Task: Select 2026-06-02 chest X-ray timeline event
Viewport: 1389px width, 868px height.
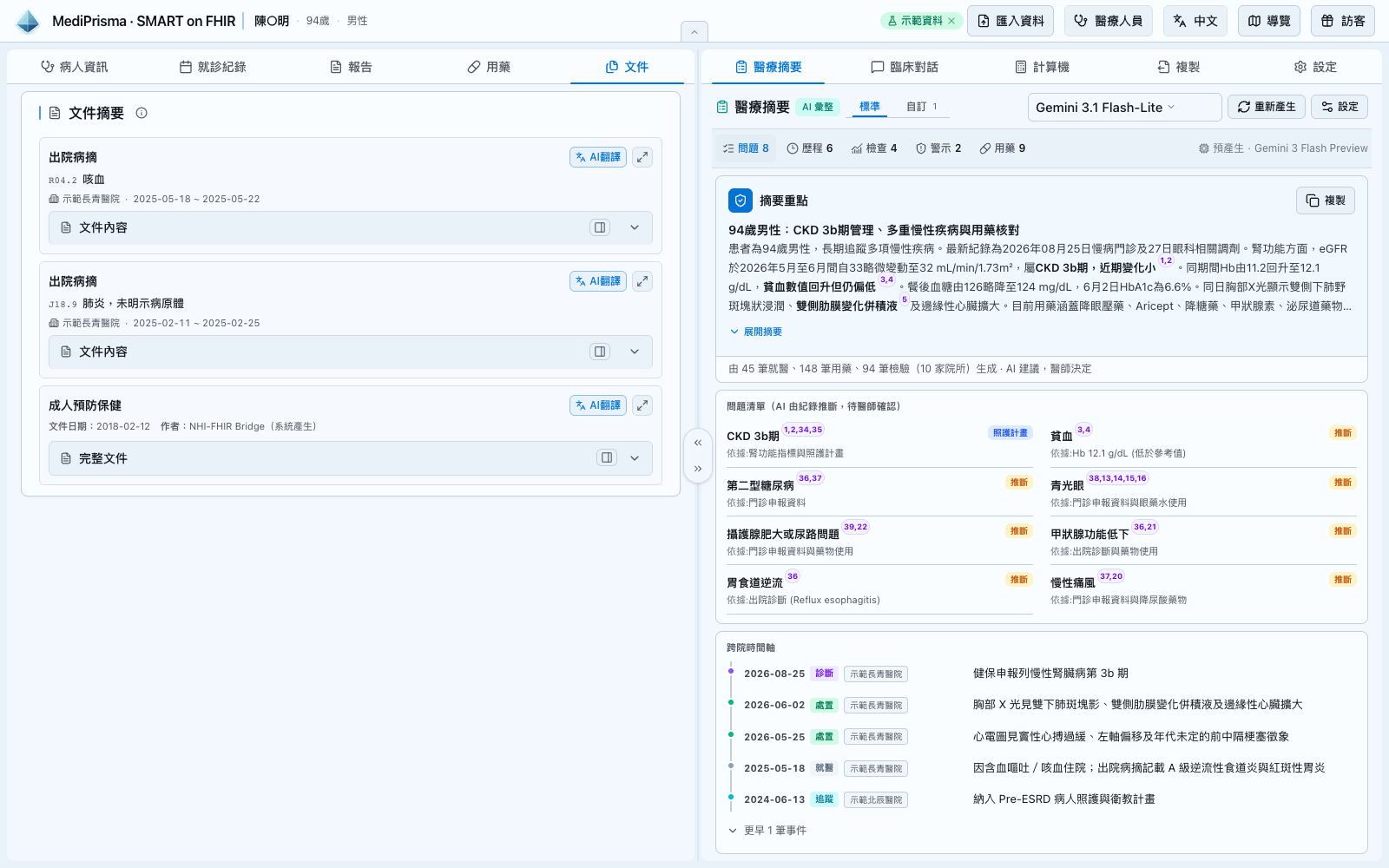Action: coord(1042,705)
